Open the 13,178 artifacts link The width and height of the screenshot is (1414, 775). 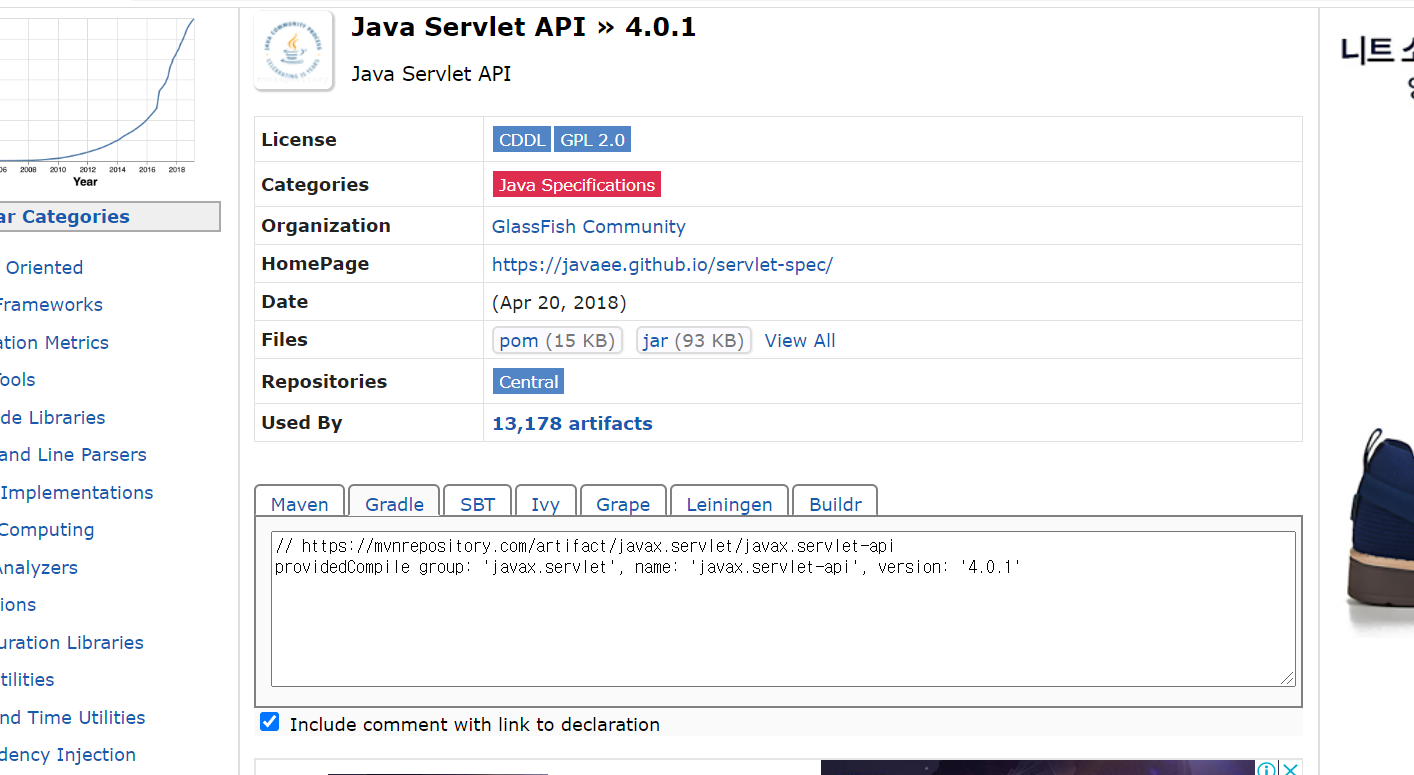[x=572, y=424]
